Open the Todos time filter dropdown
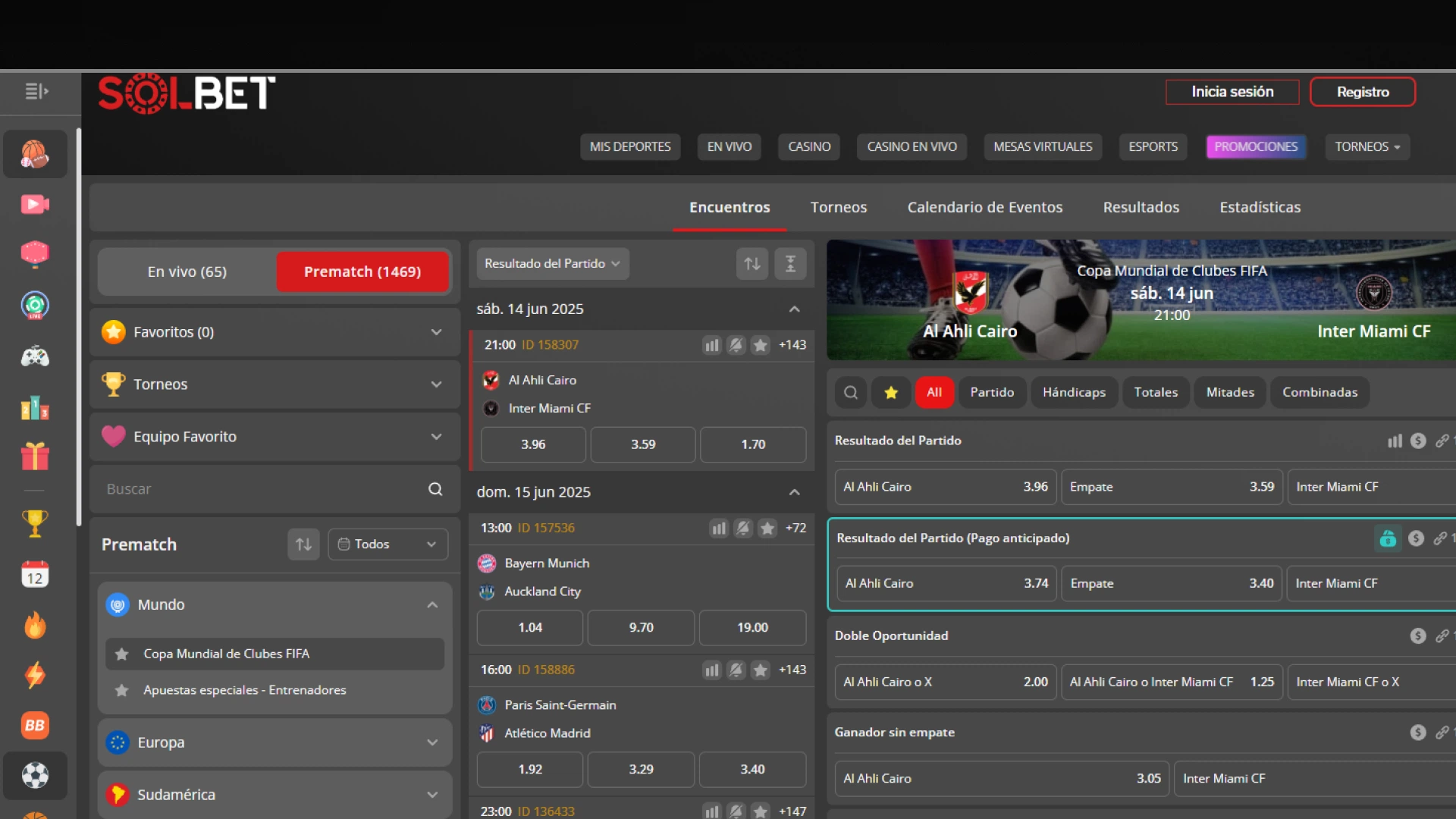The width and height of the screenshot is (1456, 819). (x=388, y=544)
